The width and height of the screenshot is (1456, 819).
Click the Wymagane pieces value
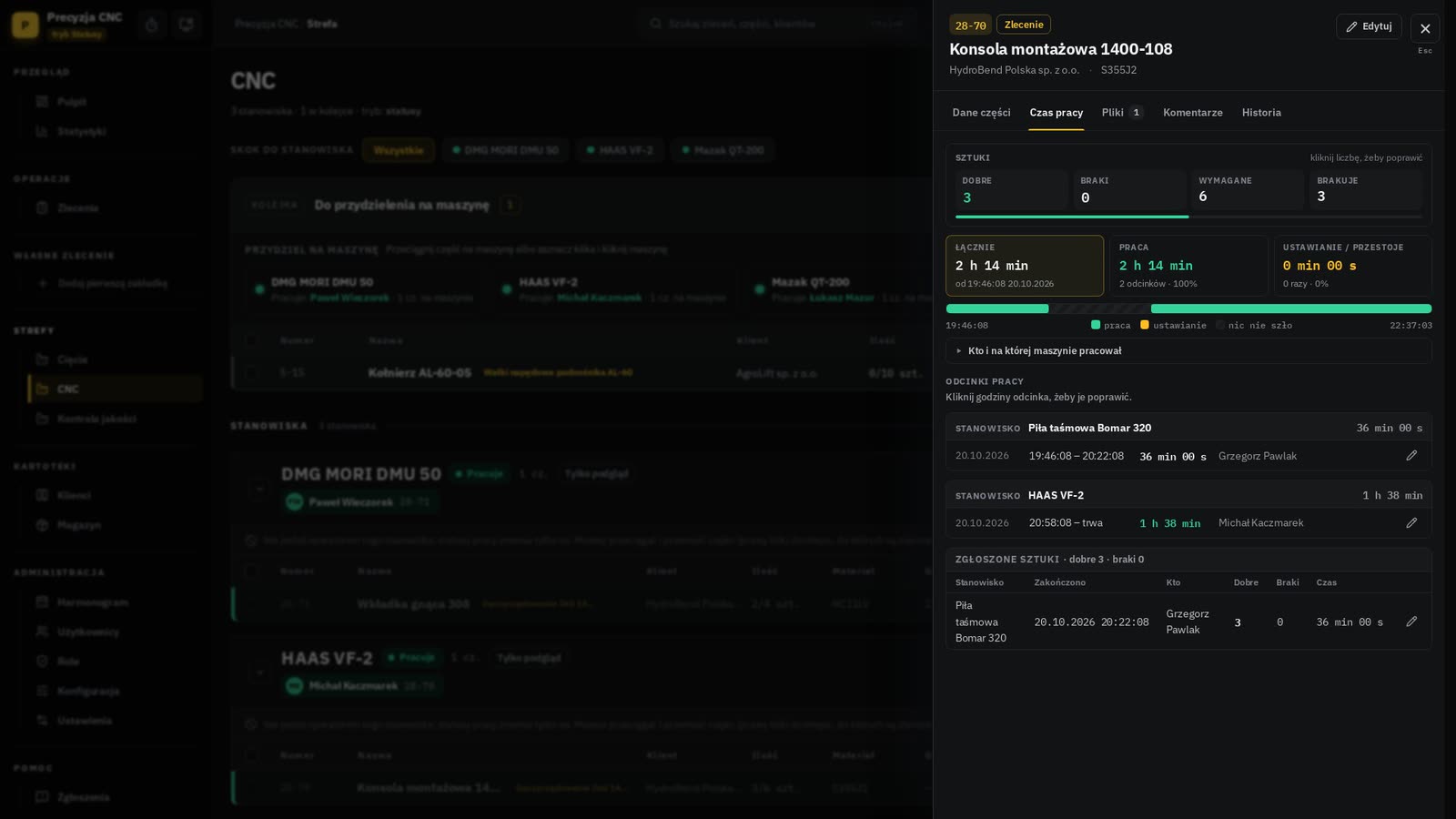1203,197
